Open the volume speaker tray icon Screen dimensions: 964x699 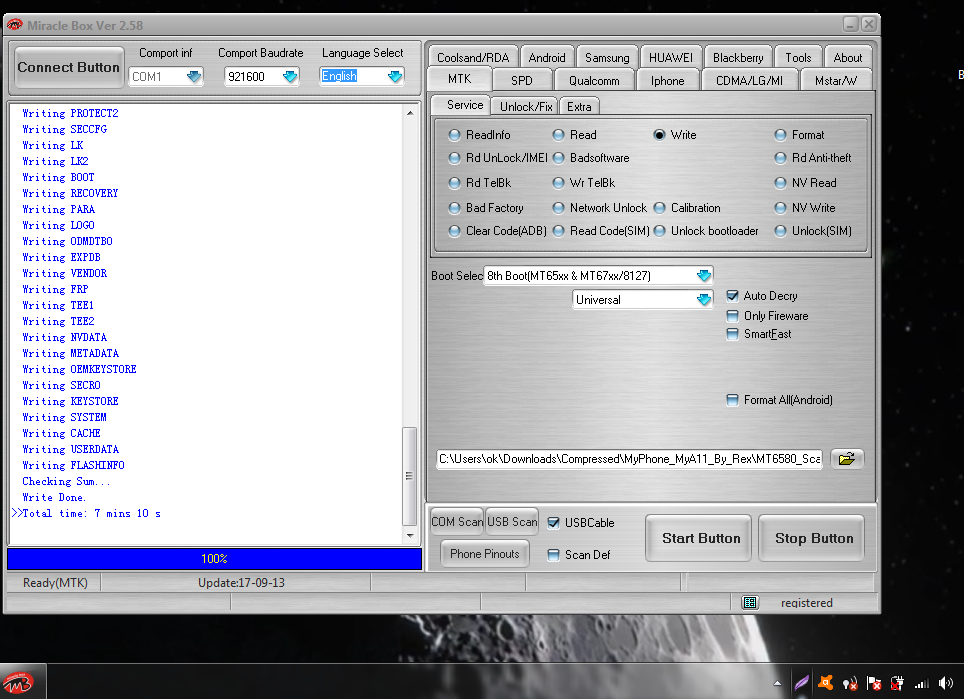(x=946, y=683)
